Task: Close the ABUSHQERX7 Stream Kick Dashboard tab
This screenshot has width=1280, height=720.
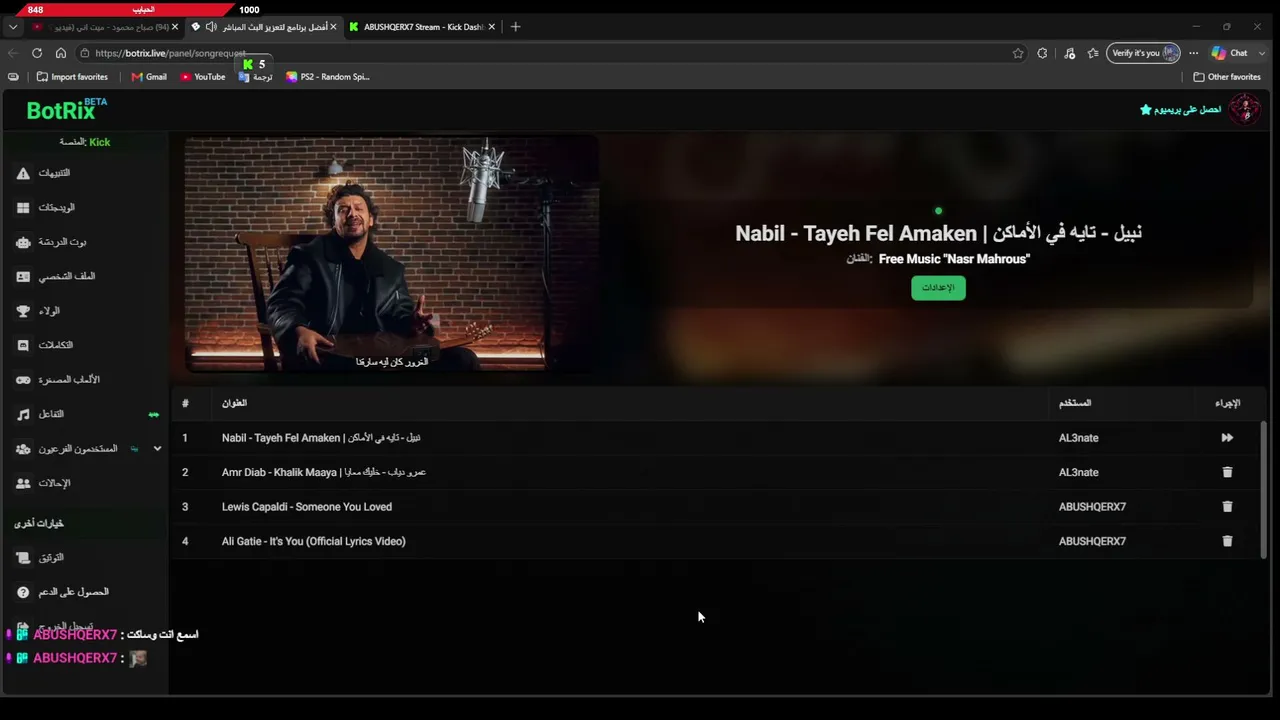Action: [x=491, y=27]
